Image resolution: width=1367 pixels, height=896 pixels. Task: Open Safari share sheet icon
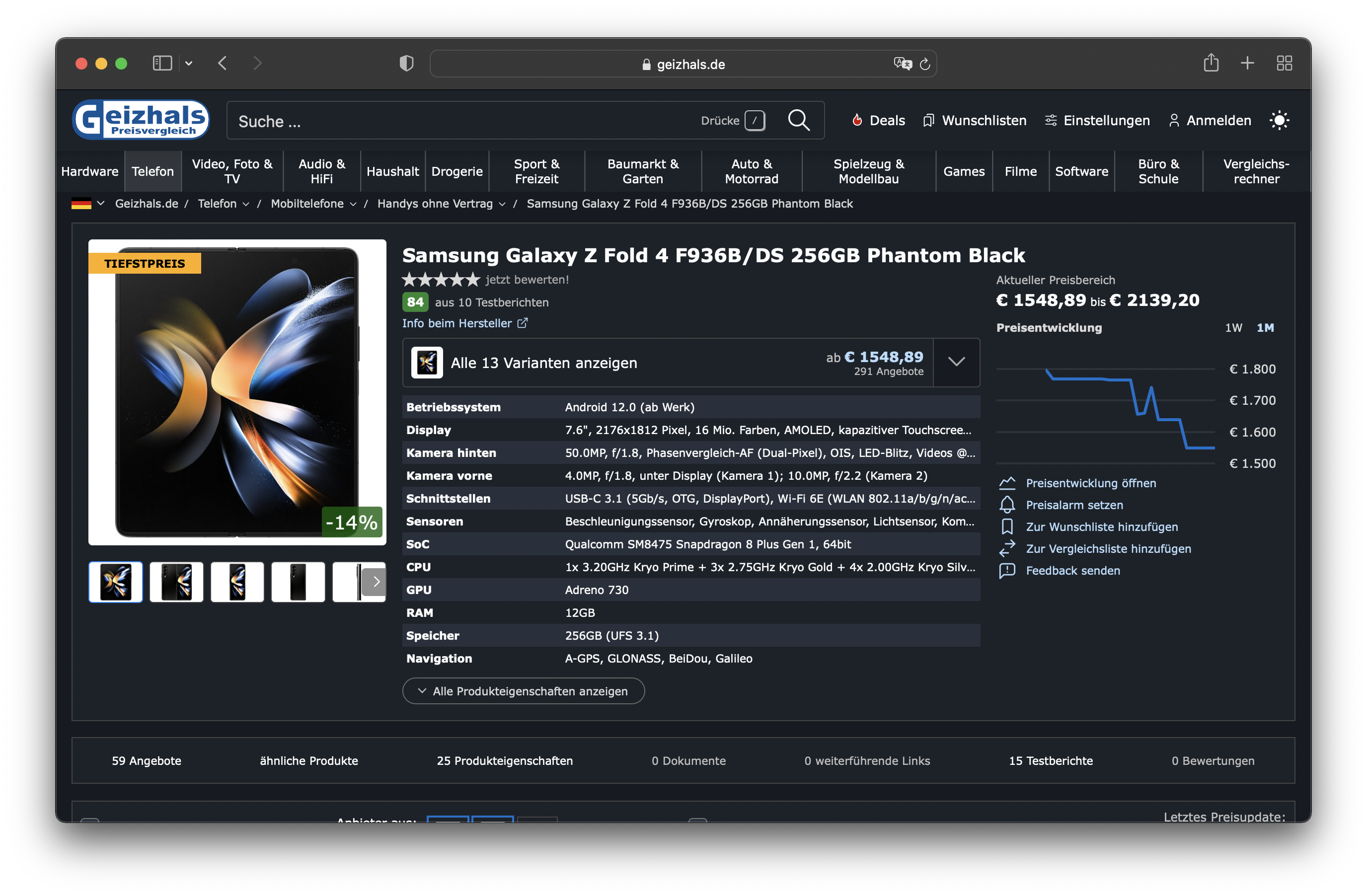[x=1211, y=63]
